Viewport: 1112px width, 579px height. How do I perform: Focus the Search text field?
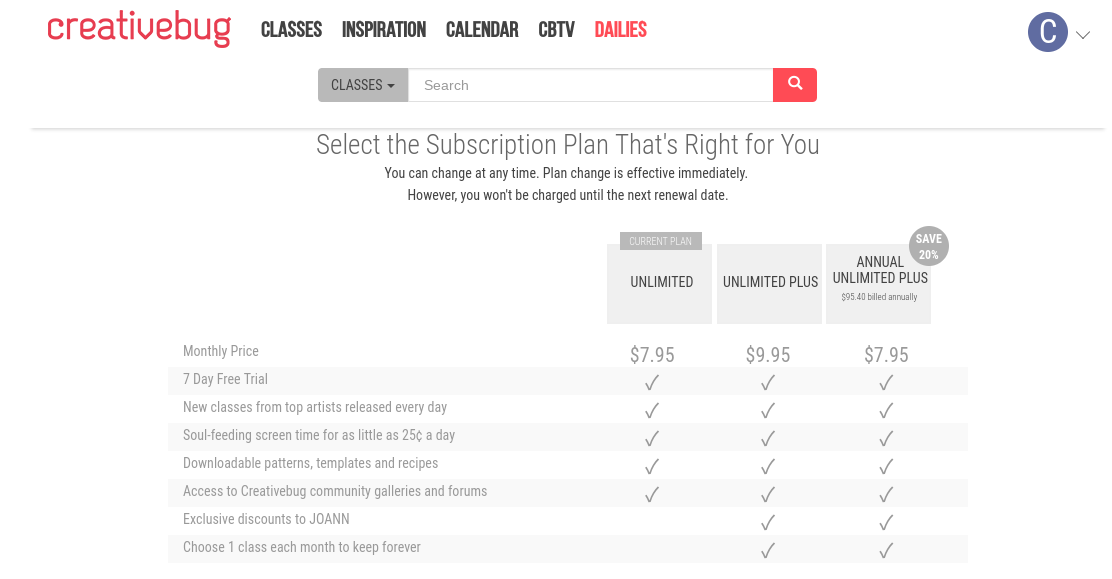(590, 85)
